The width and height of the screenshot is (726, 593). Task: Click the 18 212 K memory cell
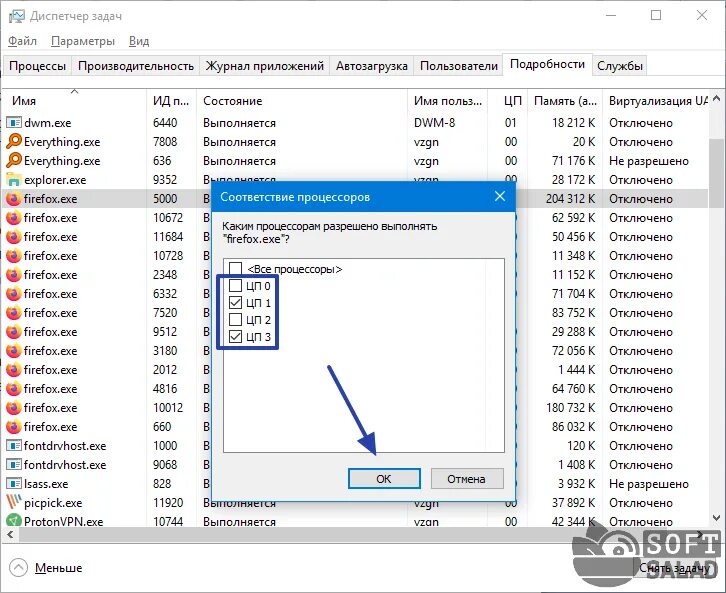click(x=573, y=123)
